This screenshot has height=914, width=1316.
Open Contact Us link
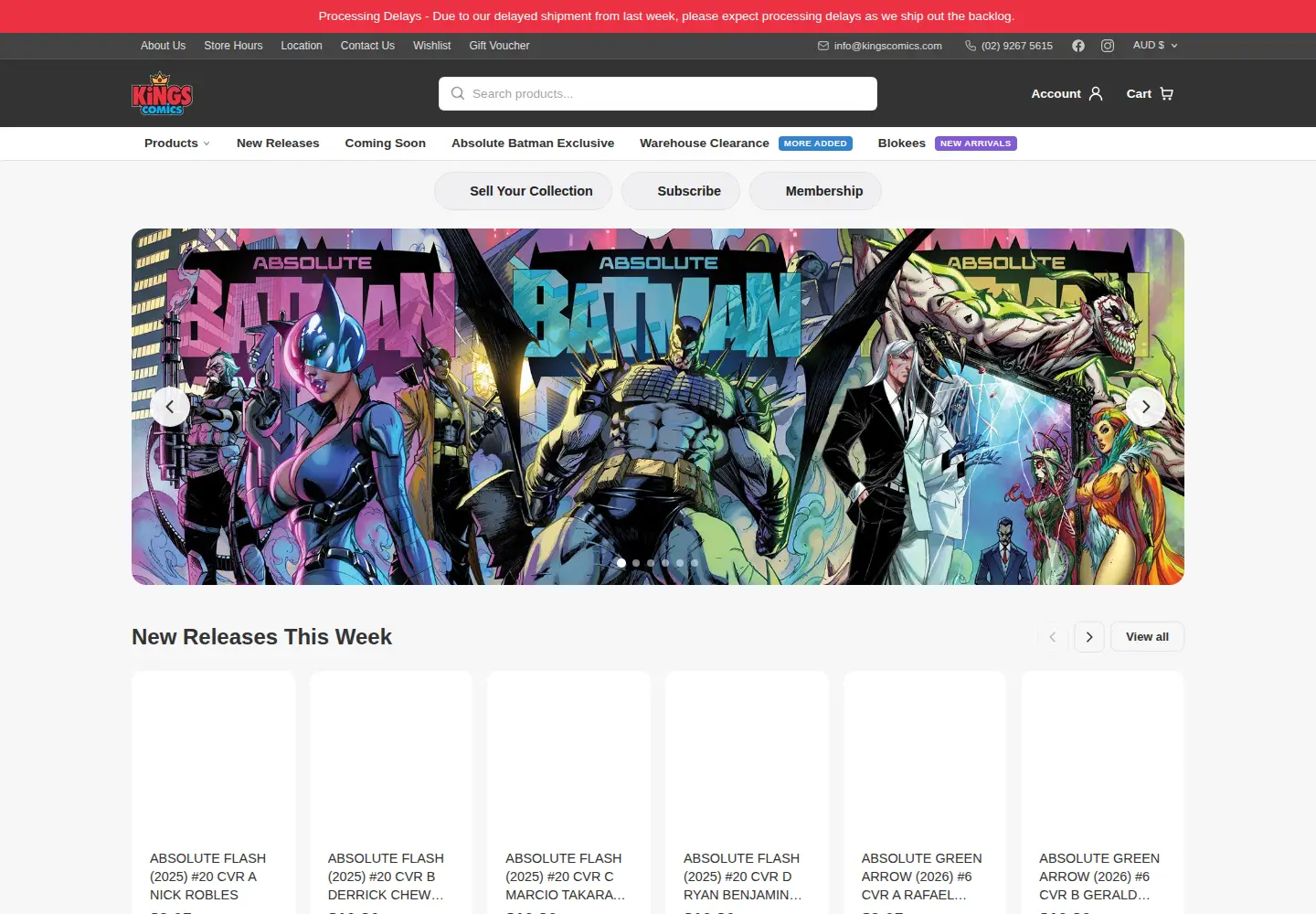click(367, 46)
